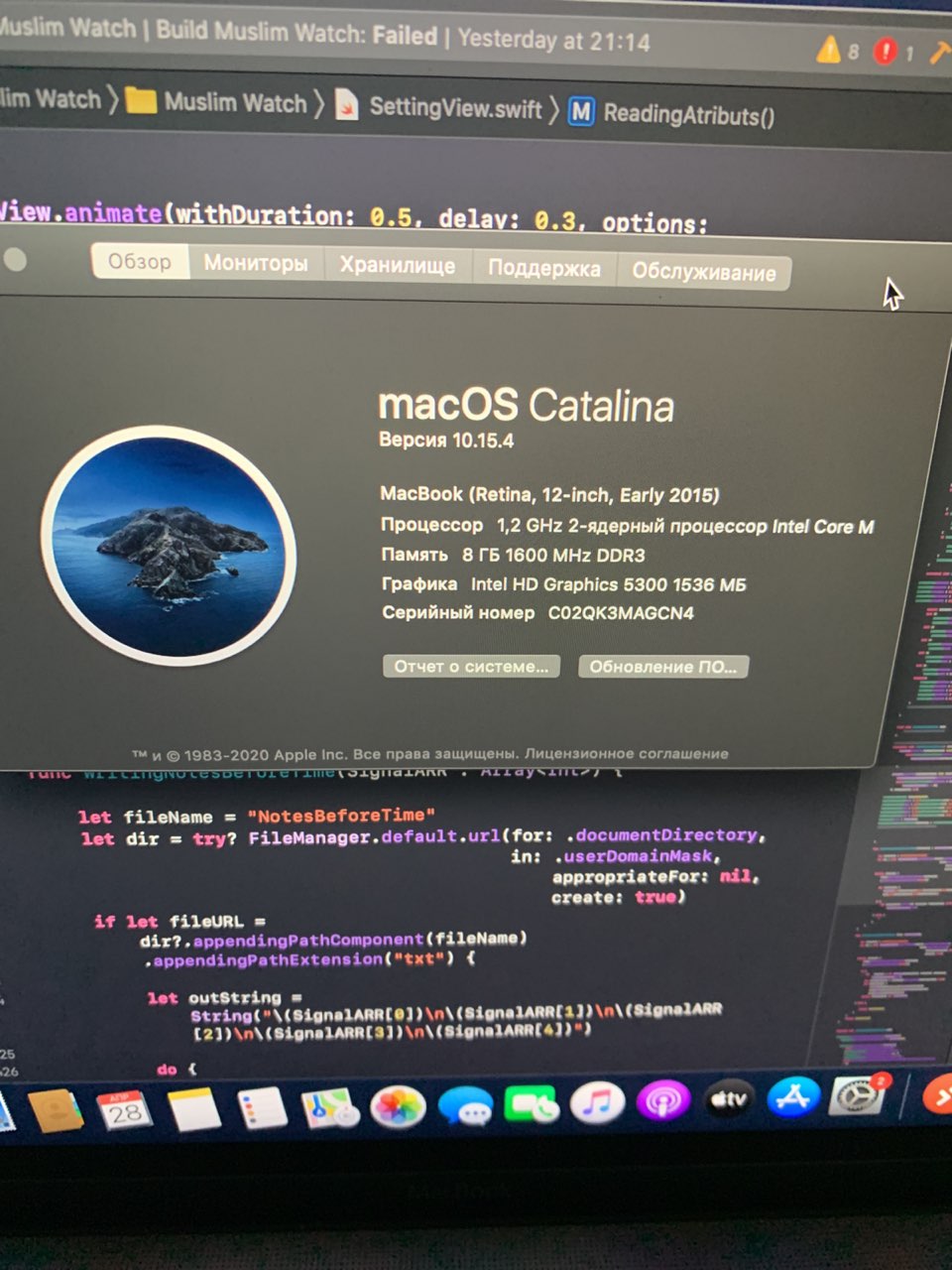Click the Intel Core M processor line

tap(628, 526)
